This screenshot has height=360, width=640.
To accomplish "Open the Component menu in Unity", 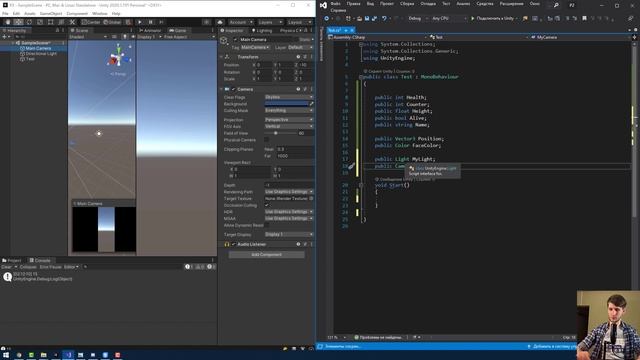I will pos(77,13).
